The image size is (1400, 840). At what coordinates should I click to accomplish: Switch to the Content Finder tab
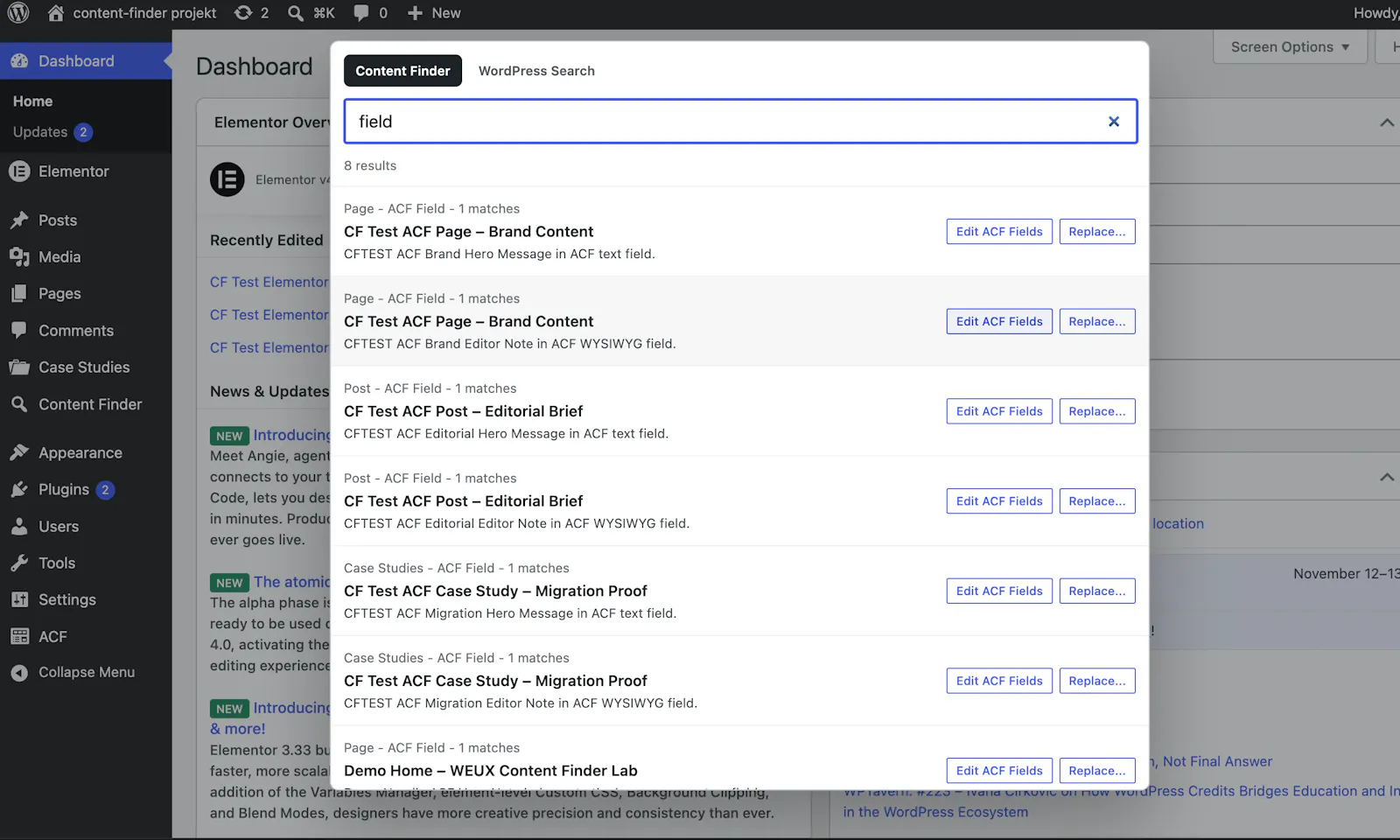(402, 71)
